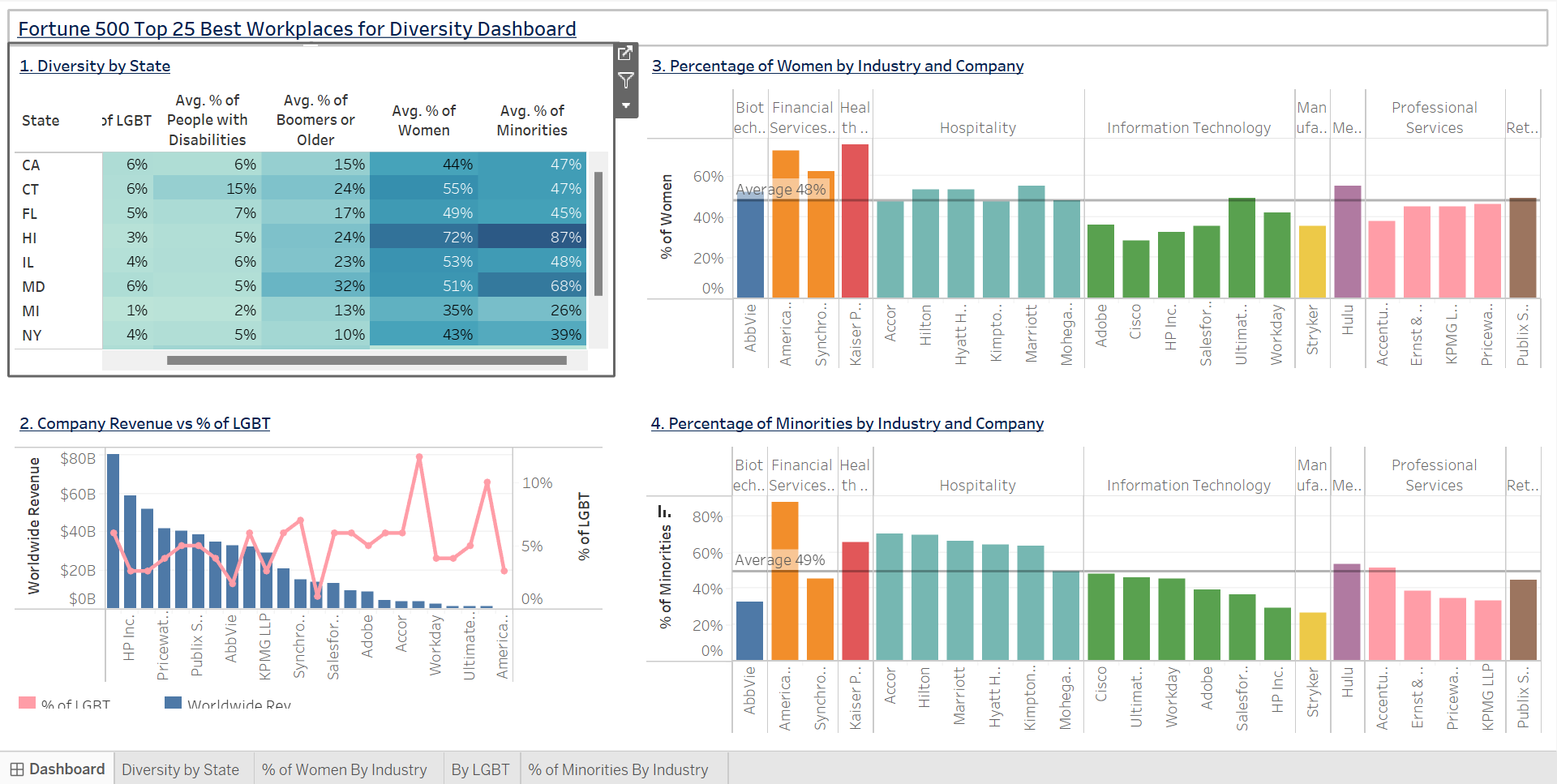
Task: Click the HP Inc. label in revenue chart
Action: tap(129, 637)
